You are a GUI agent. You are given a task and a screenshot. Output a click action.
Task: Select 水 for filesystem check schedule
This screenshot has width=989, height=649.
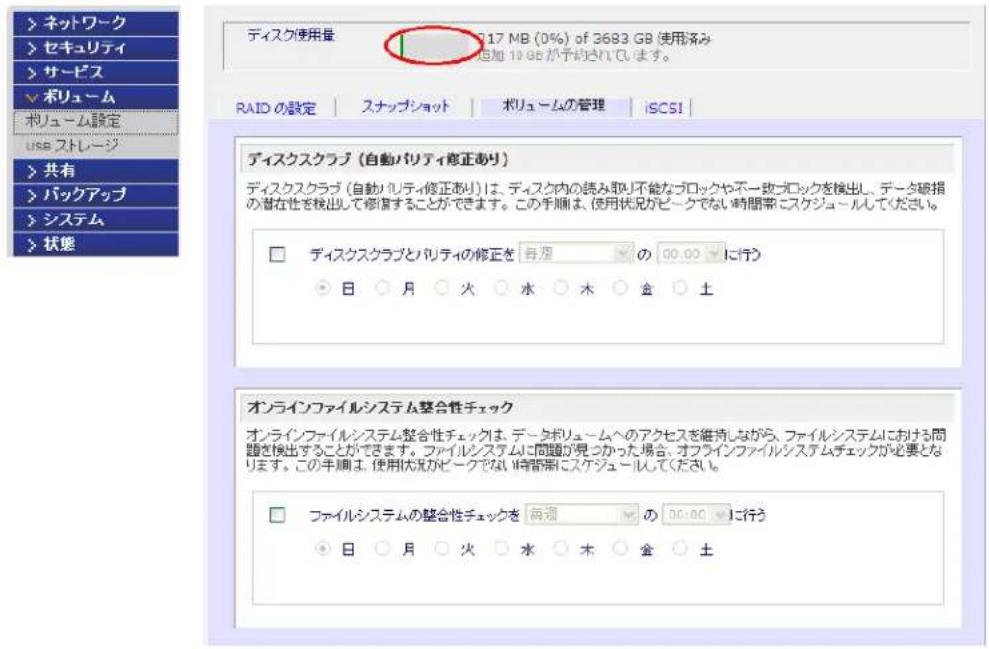point(501,549)
